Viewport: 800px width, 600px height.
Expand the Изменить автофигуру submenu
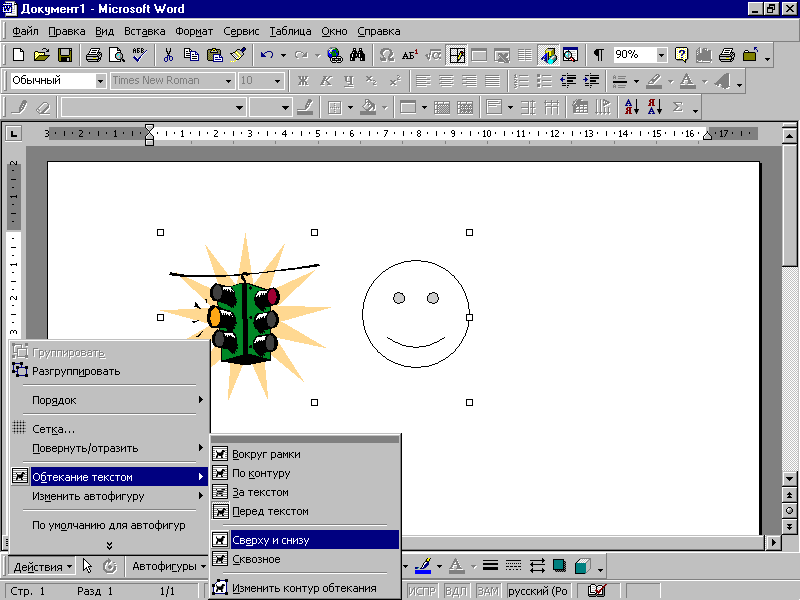click(109, 496)
